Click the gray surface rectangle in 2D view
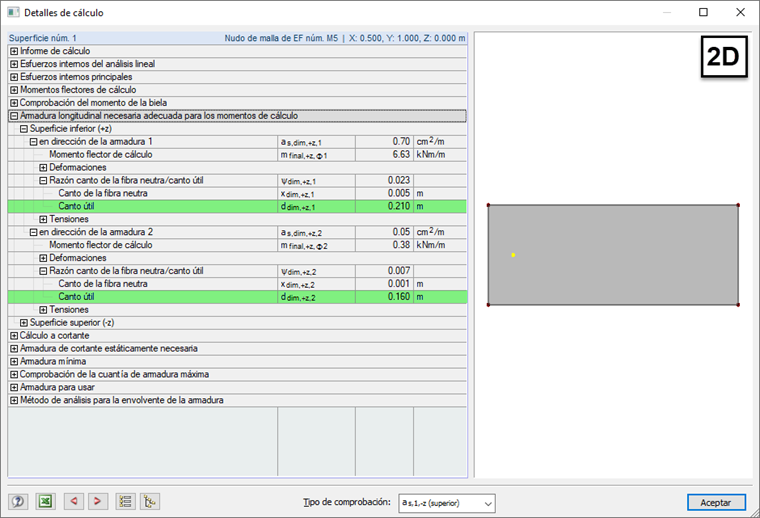 (613, 255)
